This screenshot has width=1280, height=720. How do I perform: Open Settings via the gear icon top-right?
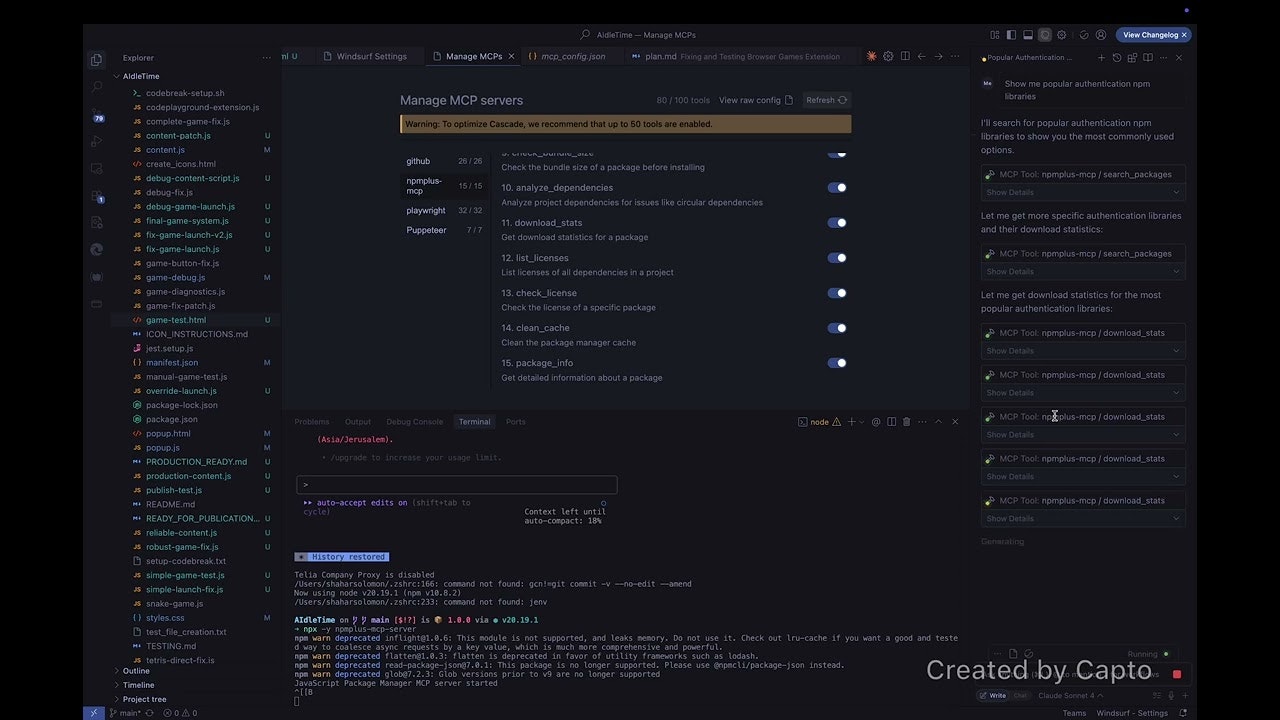click(x=1062, y=34)
